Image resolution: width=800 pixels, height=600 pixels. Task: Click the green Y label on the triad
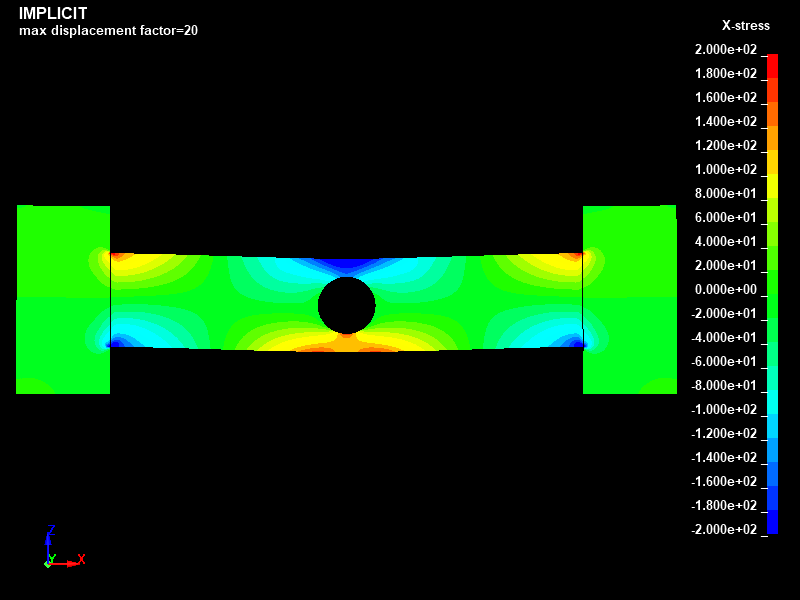coord(52,558)
